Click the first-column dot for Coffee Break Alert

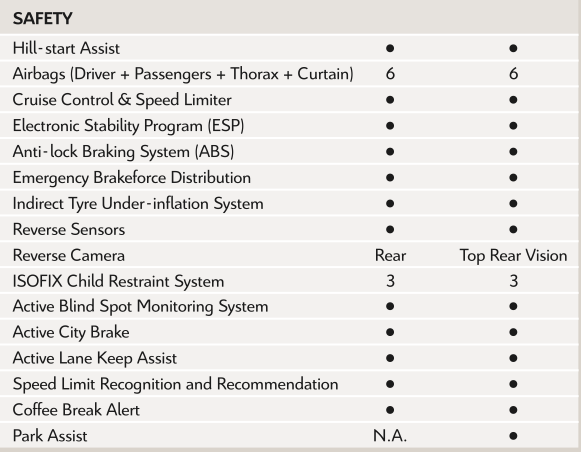tap(390, 410)
